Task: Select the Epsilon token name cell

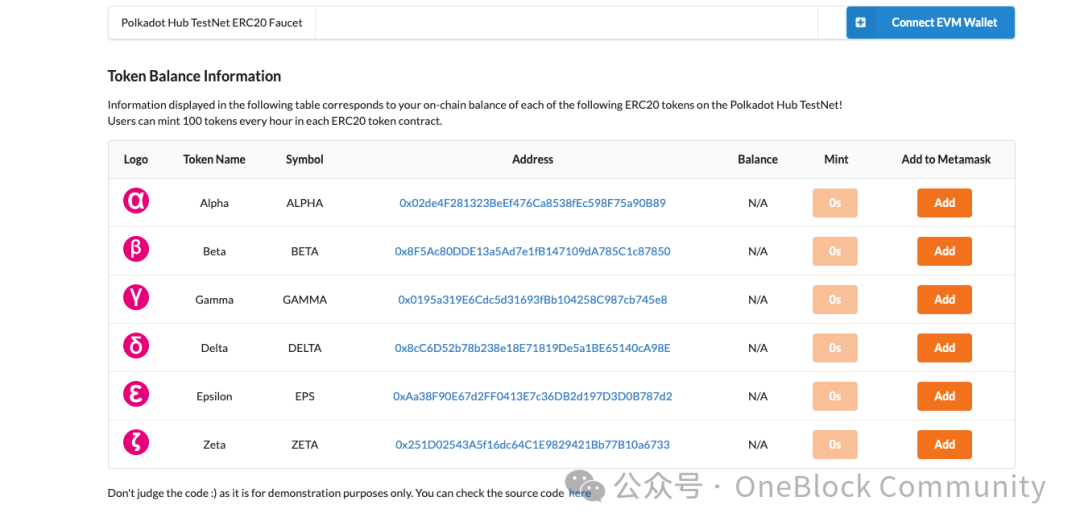Action: (214, 396)
